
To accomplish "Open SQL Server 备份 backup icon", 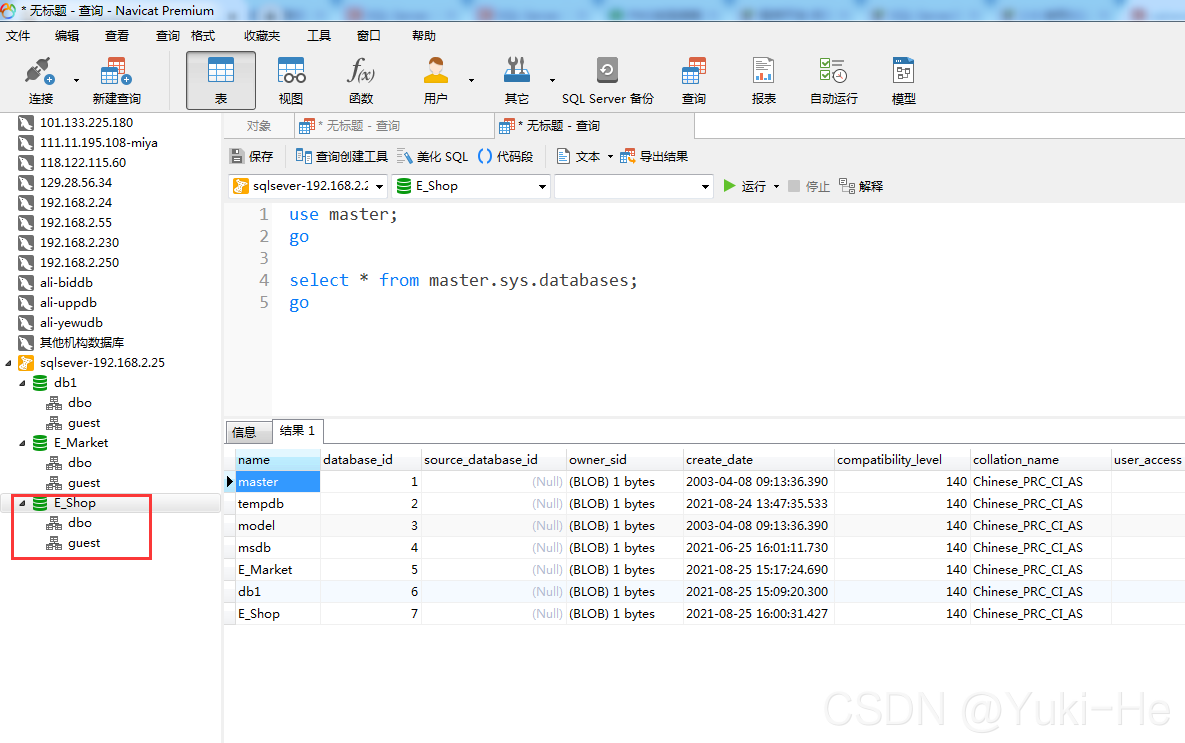I will [x=608, y=80].
